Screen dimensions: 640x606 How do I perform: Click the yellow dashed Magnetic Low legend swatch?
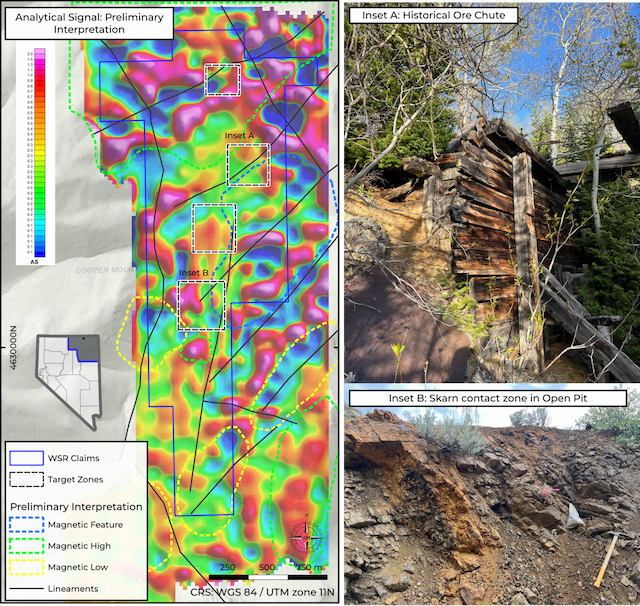27,567
